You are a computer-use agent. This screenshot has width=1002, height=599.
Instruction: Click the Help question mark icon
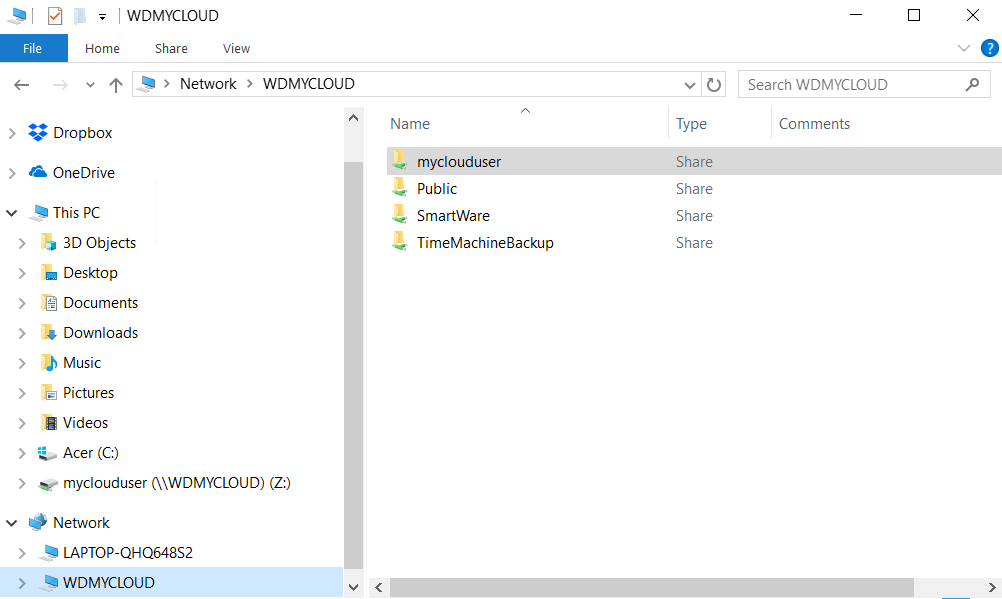click(989, 48)
